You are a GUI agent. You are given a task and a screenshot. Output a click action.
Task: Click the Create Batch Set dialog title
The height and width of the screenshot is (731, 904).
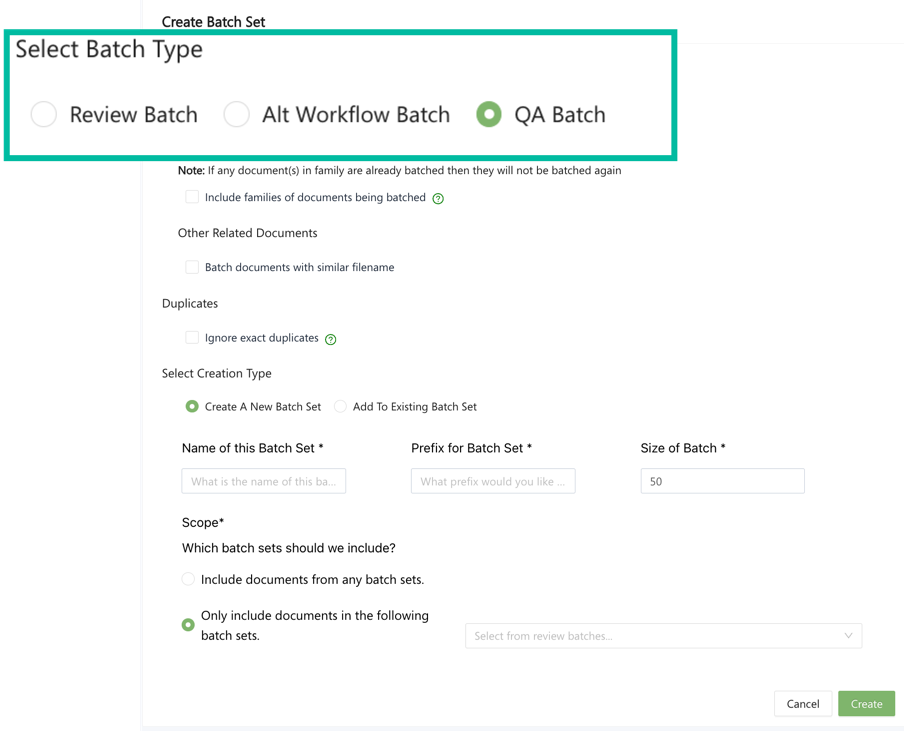click(214, 22)
